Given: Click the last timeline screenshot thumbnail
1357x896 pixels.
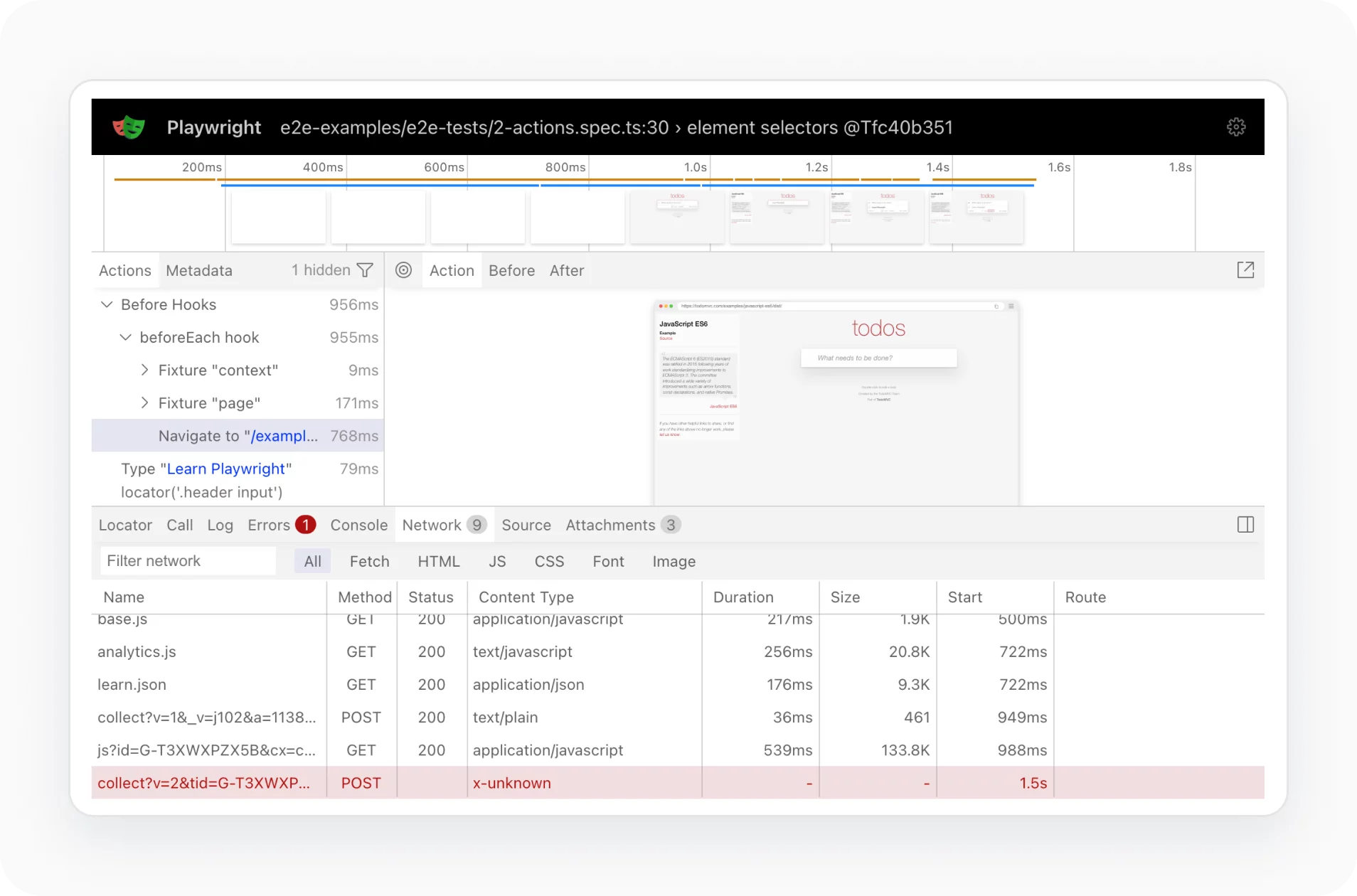Looking at the screenshot, I should pos(976,217).
